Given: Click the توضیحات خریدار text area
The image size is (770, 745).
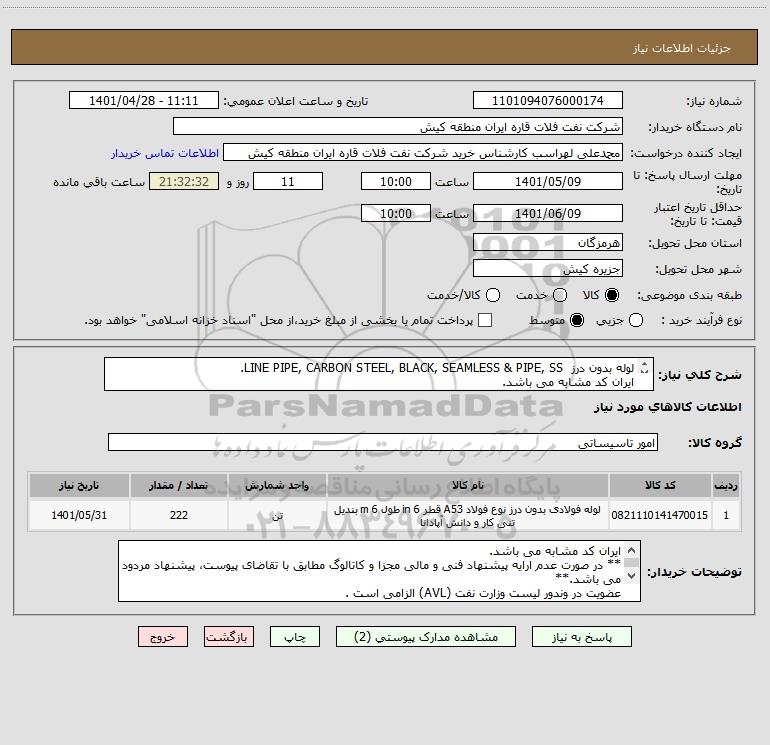Looking at the screenshot, I should pyautogui.click(x=379, y=571).
